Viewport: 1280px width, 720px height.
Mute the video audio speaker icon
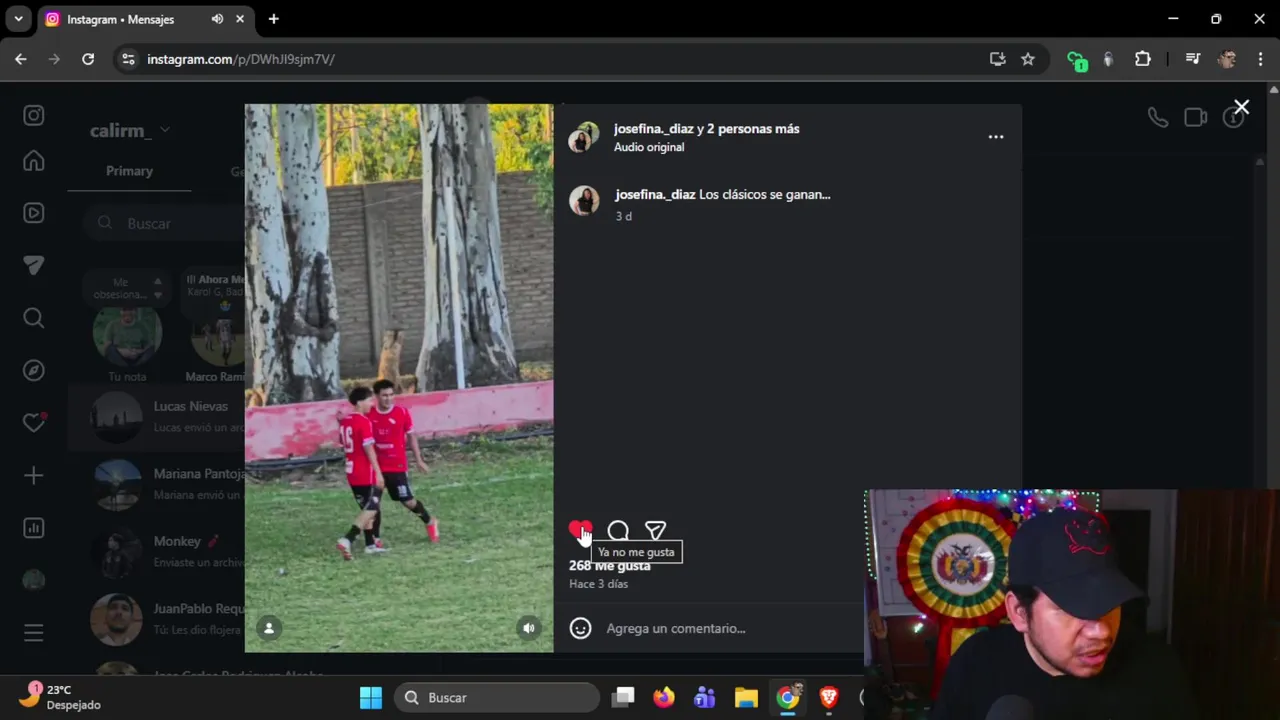click(528, 628)
